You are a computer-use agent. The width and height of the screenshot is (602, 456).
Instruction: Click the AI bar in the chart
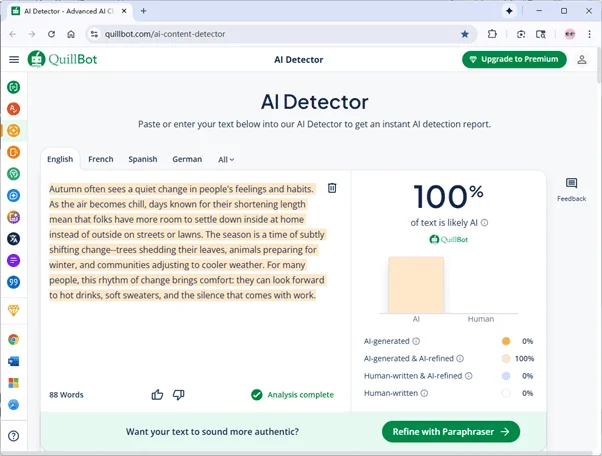[416, 285]
